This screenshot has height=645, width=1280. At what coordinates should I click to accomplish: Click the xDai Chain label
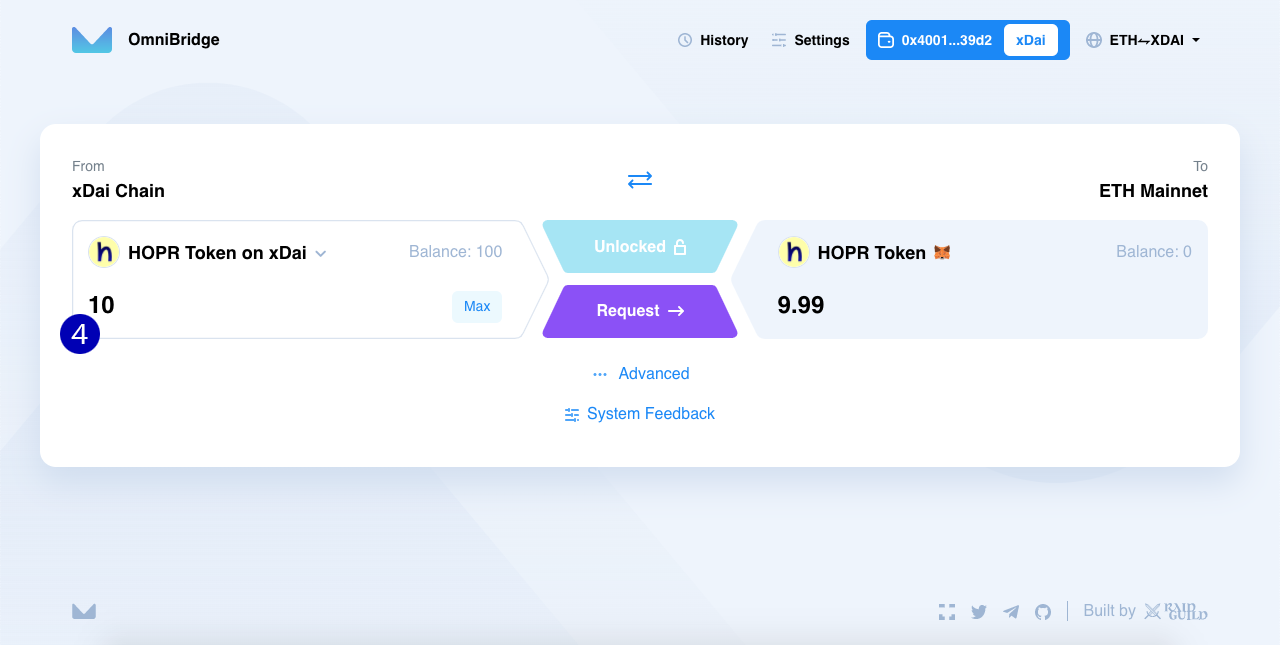[118, 190]
